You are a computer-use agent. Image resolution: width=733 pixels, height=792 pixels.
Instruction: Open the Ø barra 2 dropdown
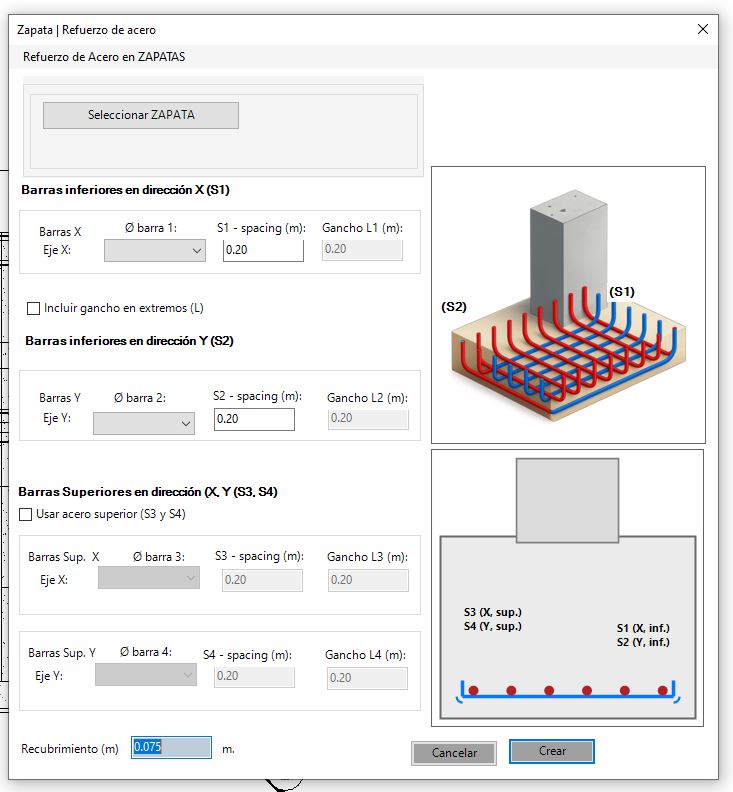(143, 423)
